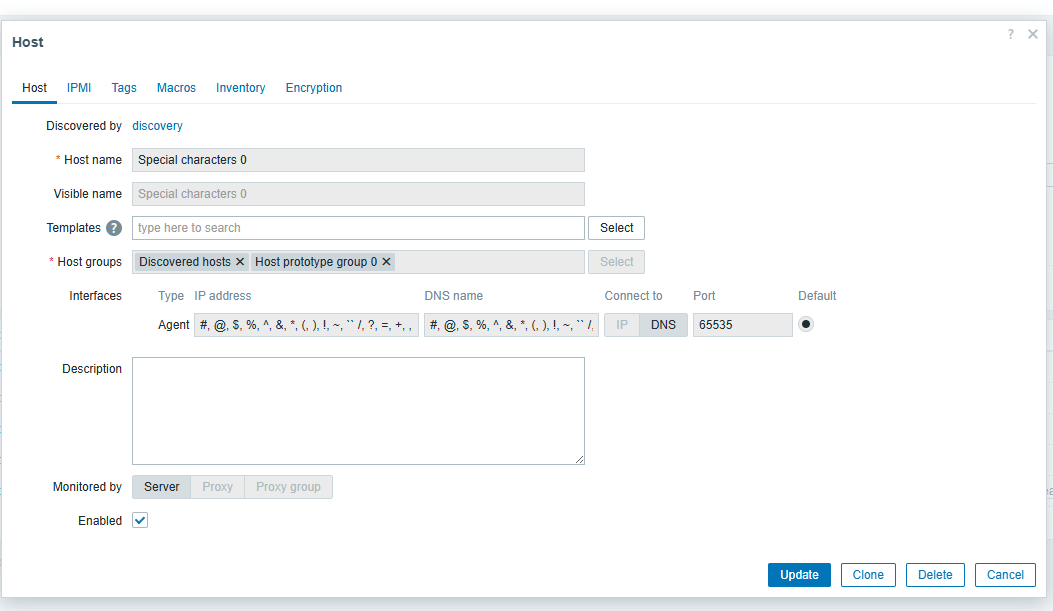Remove Host prototype group 0 tag
This screenshot has height=611, width=1053.
(387, 262)
